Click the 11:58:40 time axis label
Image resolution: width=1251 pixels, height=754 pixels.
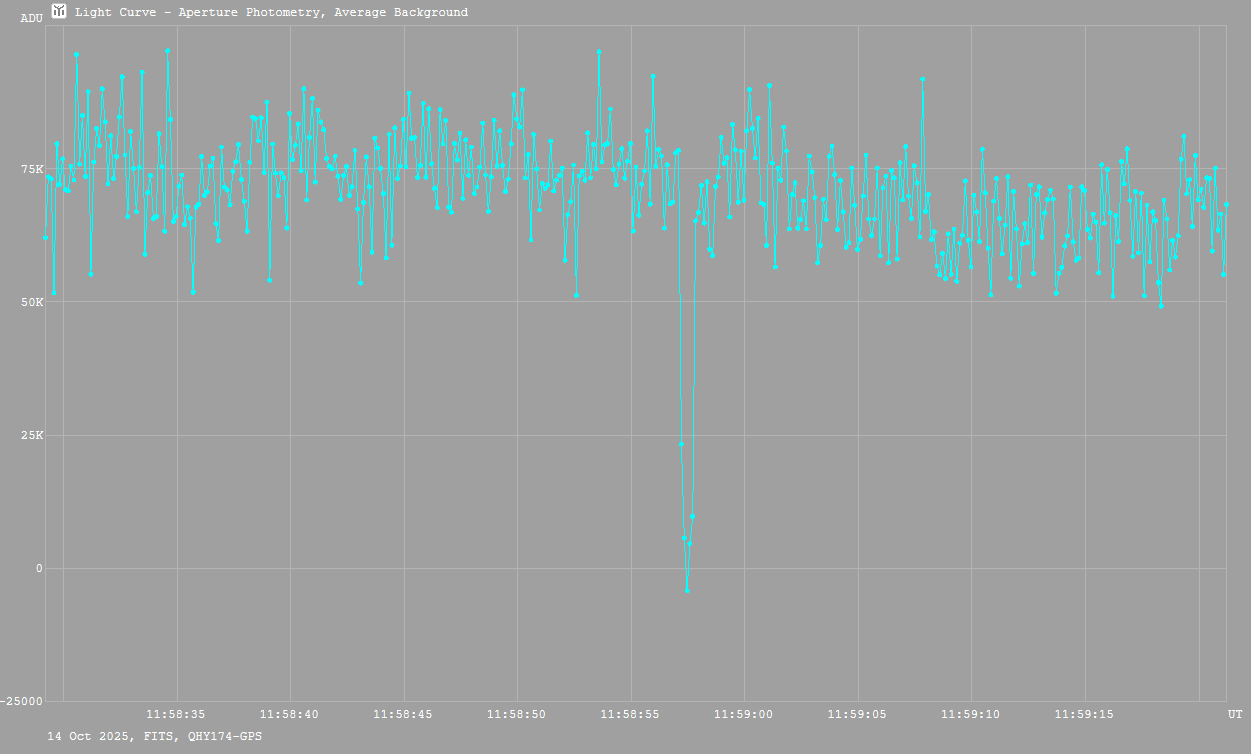tap(289, 714)
